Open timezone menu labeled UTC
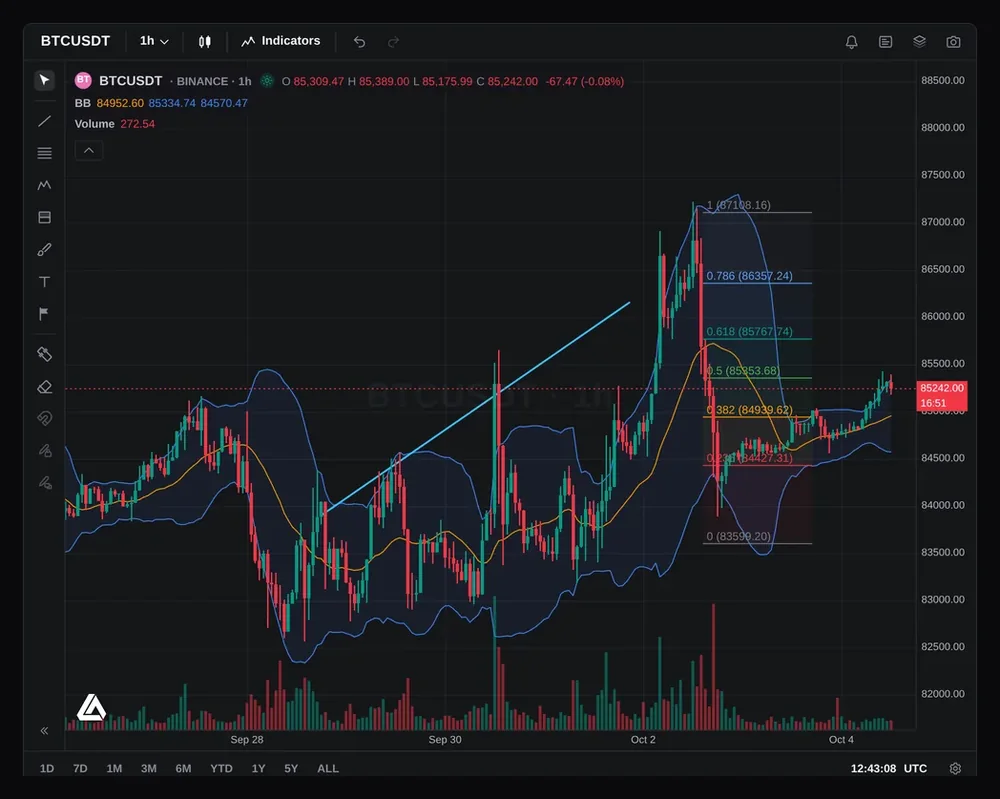This screenshot has height=799, width=1000. coord(915,768)
